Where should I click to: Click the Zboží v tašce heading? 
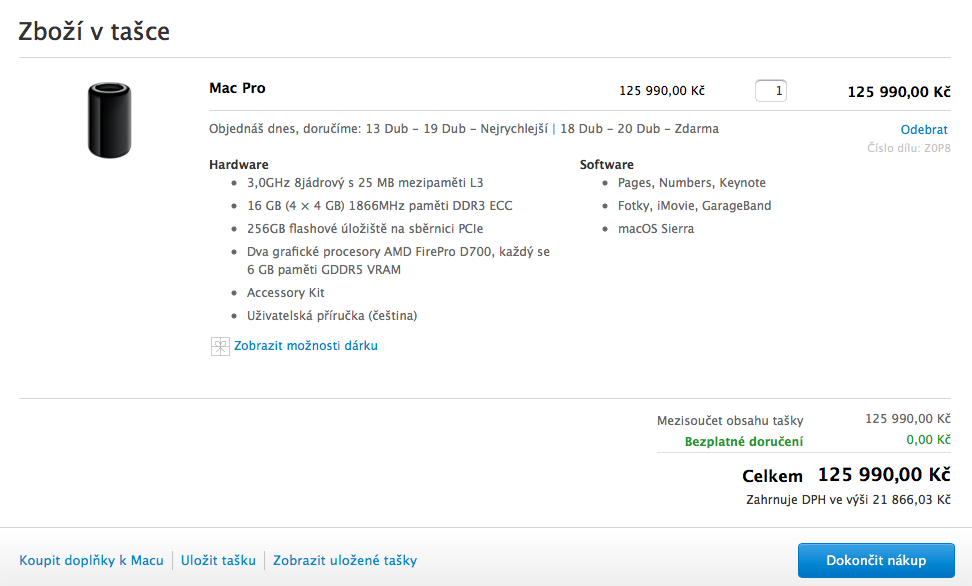pos(94,31)
